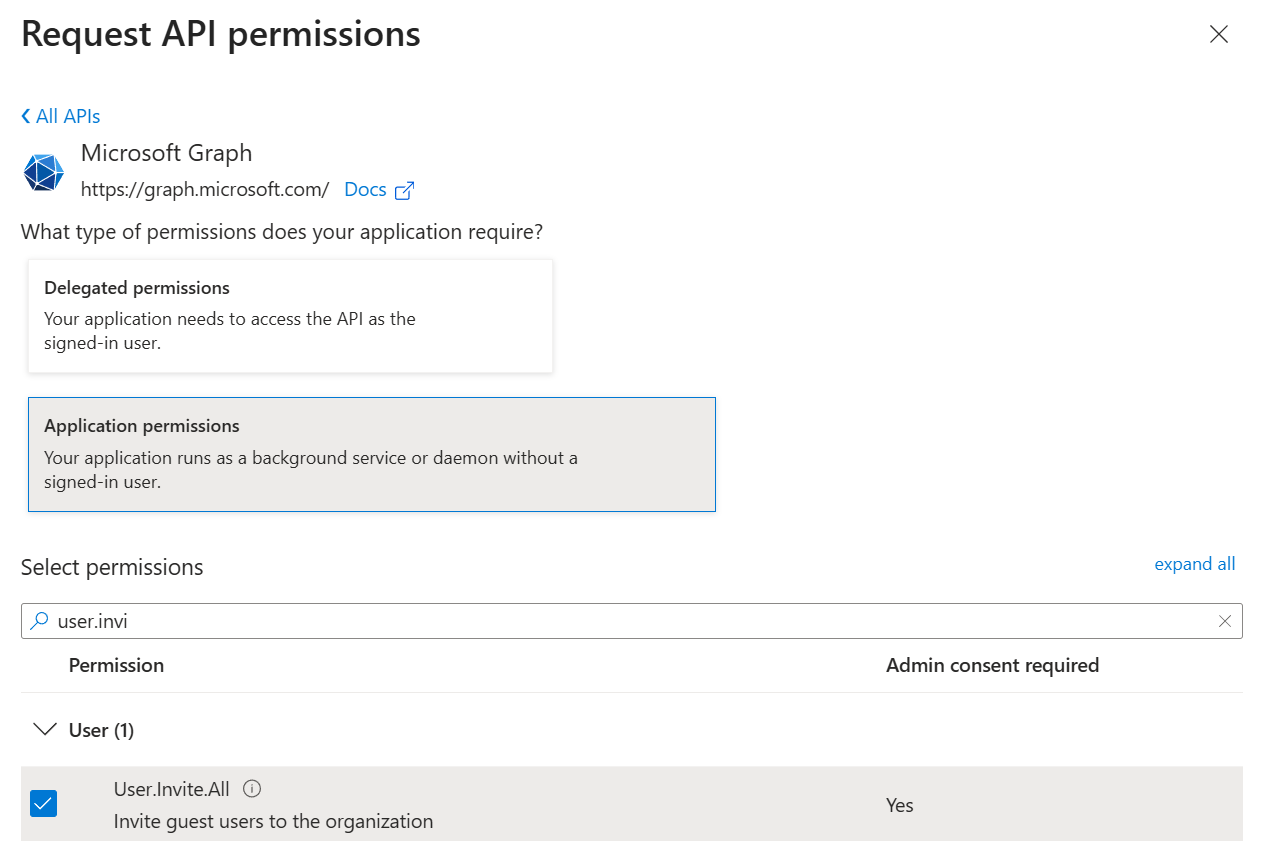Open the Docs link for Microsoft Graph

coord(365,189)
